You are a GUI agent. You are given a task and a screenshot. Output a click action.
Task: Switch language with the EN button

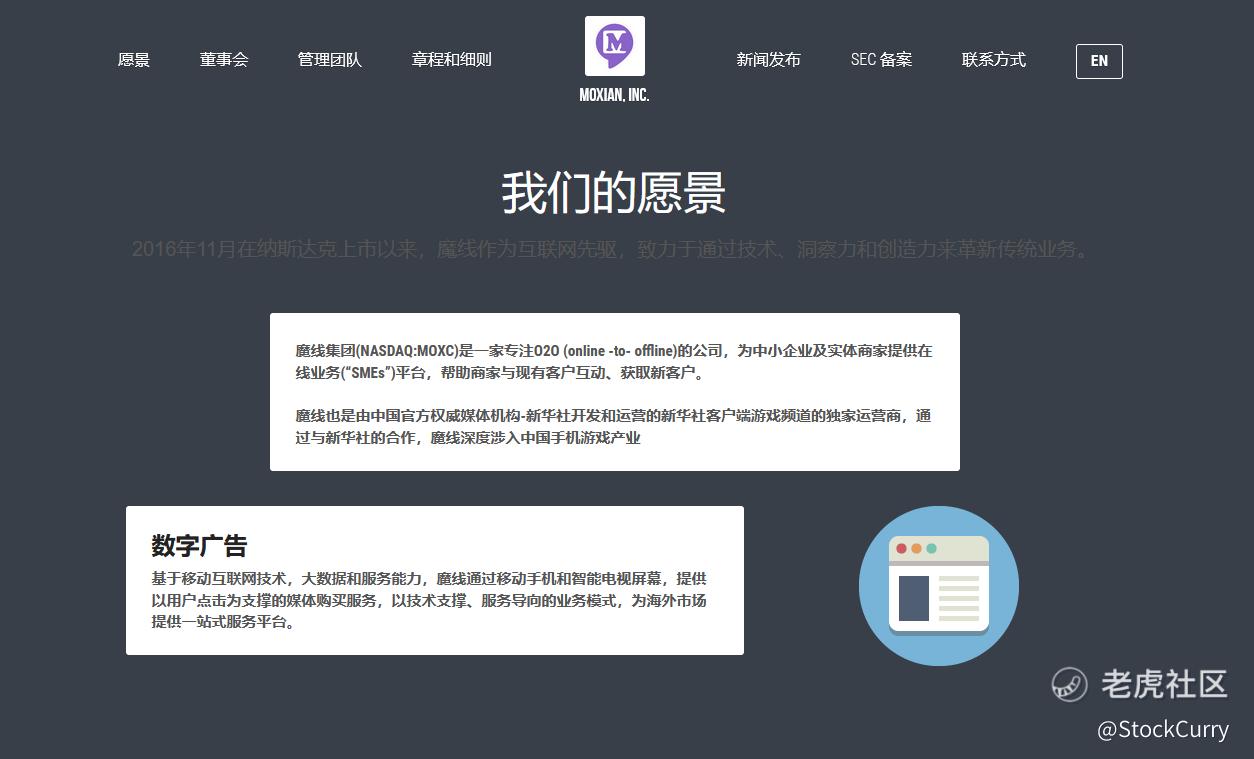(x=1099, y=61)
